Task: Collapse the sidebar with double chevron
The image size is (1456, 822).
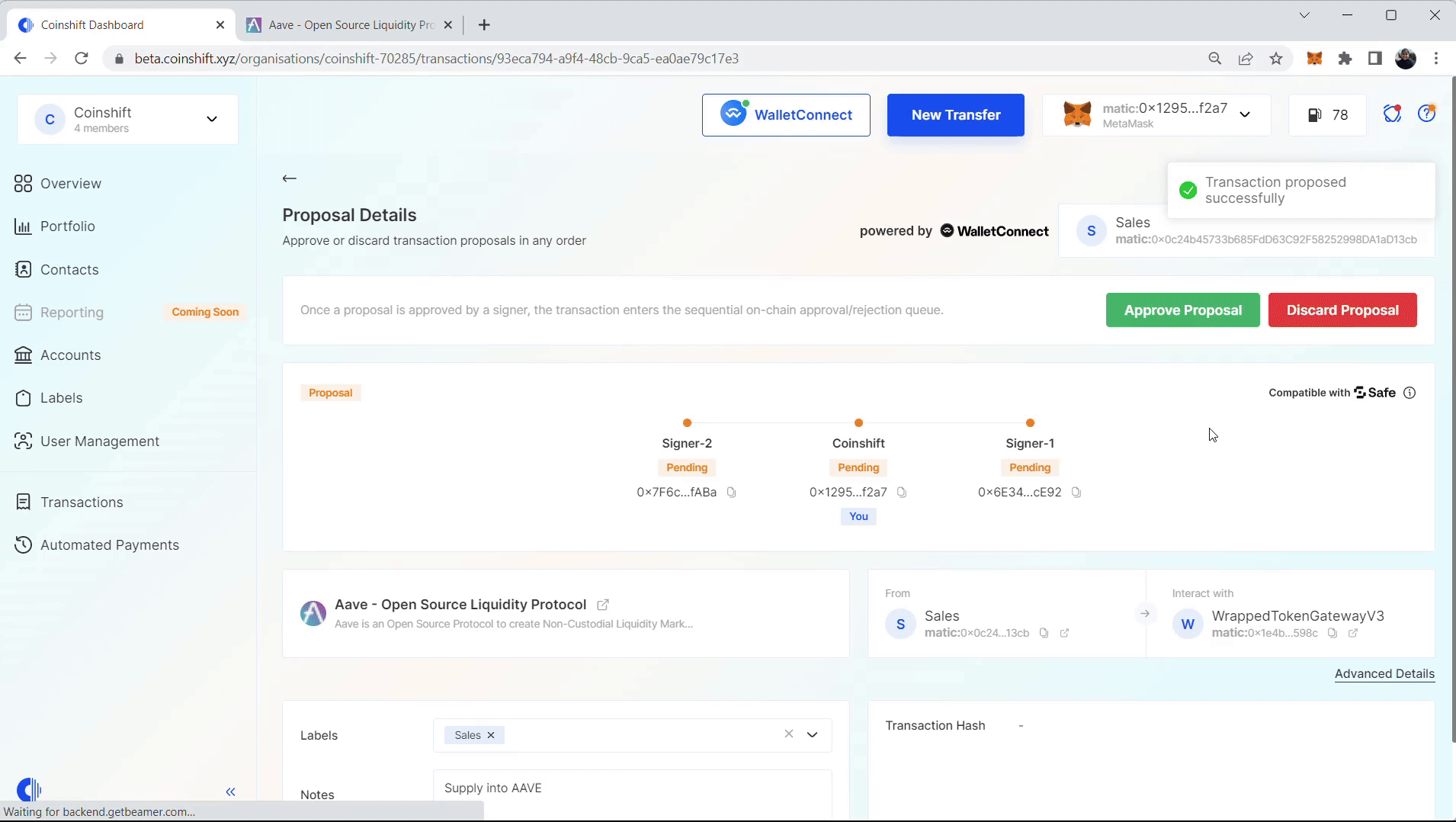Action: coord(231,792)
